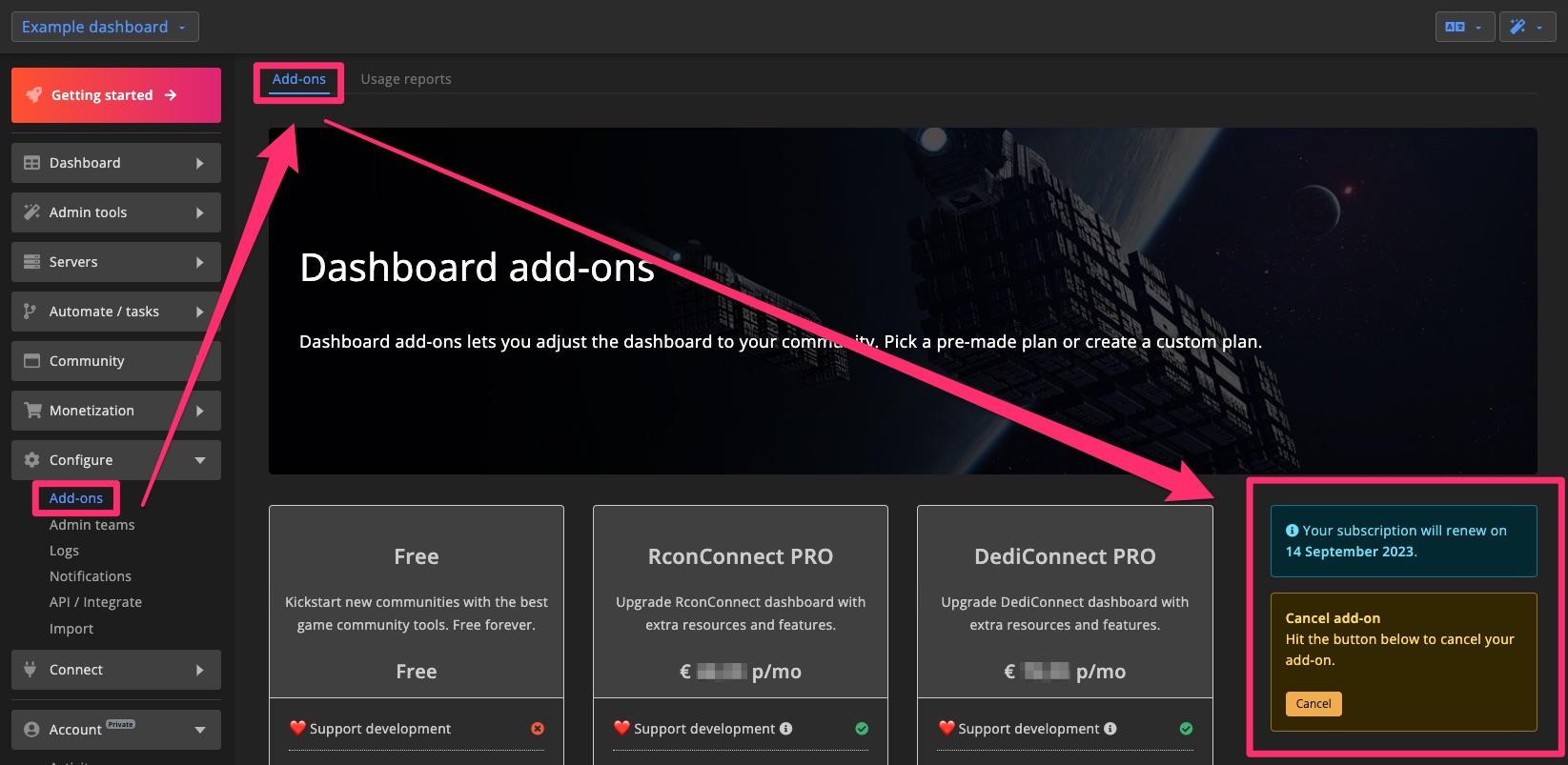This screenshot has height=765, width=1568.
Task: Select the RconConnect PRO plan title
Action: coord(741,556)
